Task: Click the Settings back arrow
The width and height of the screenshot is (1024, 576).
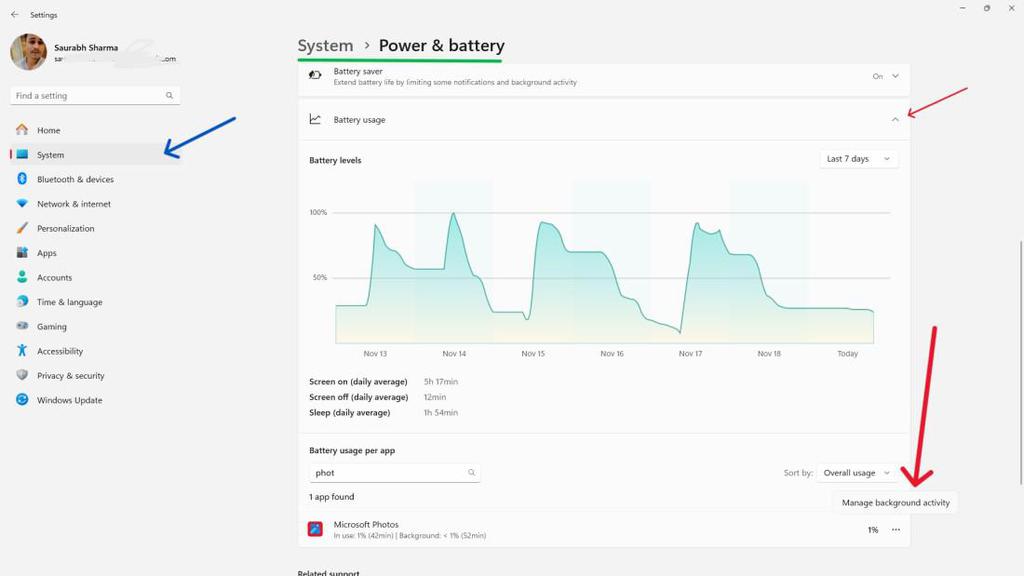Action: (x=14, y=15)
